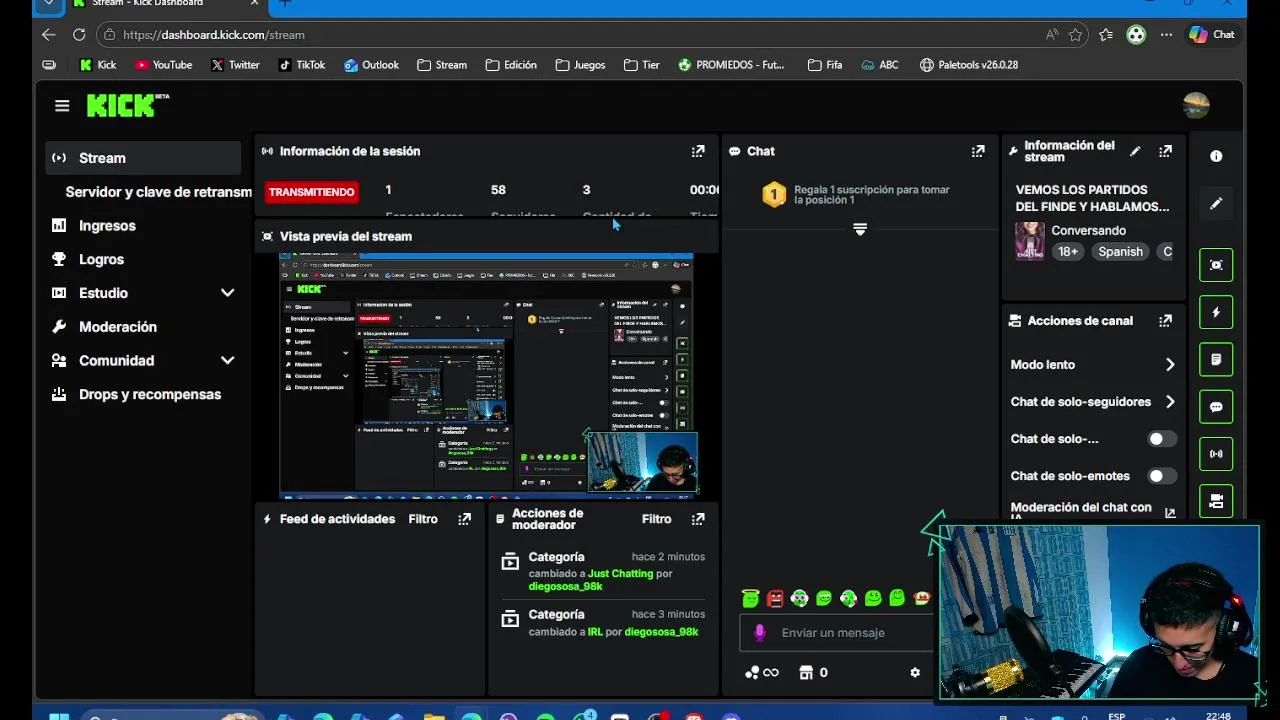Open the profile avatar menu
Screen dimensions: 1280x720
(1196, 105)
